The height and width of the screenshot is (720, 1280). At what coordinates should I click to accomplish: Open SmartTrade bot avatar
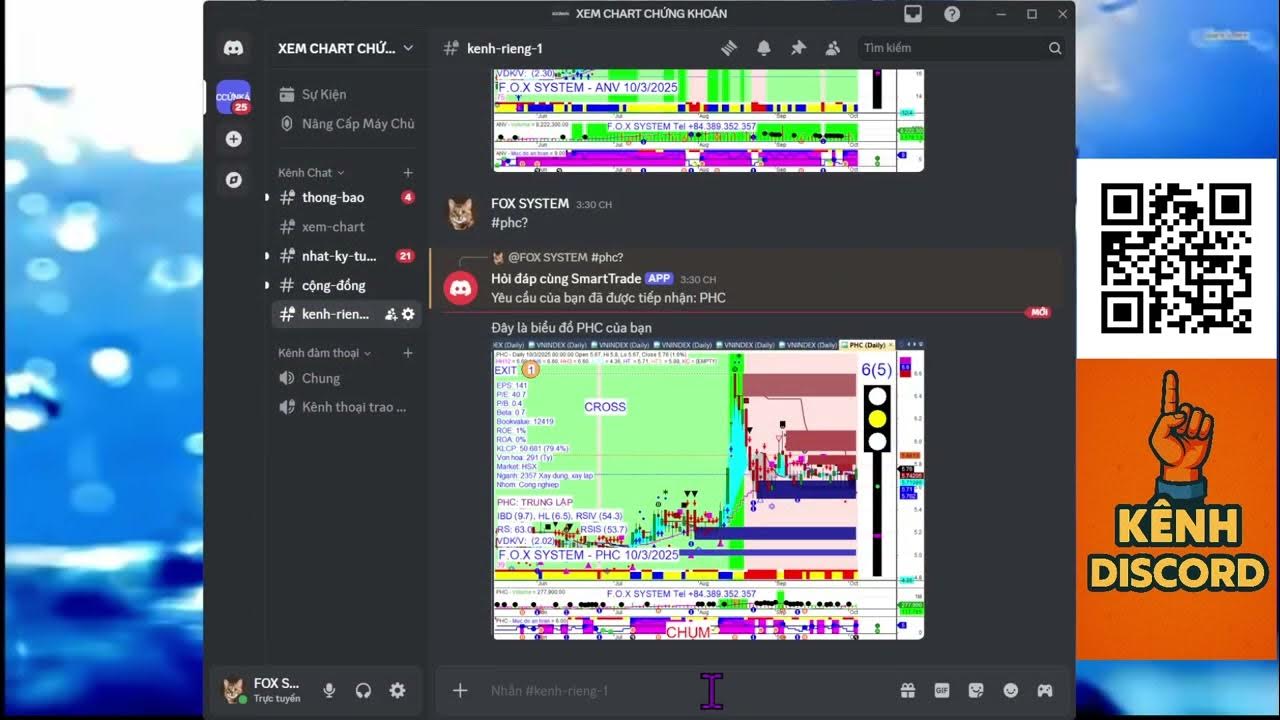click(x=460, y=288)
